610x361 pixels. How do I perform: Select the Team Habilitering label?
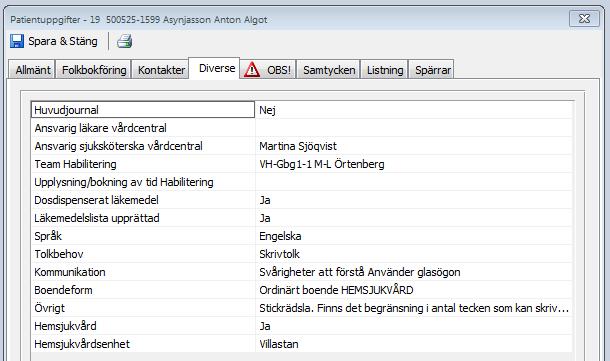point(75,164)
